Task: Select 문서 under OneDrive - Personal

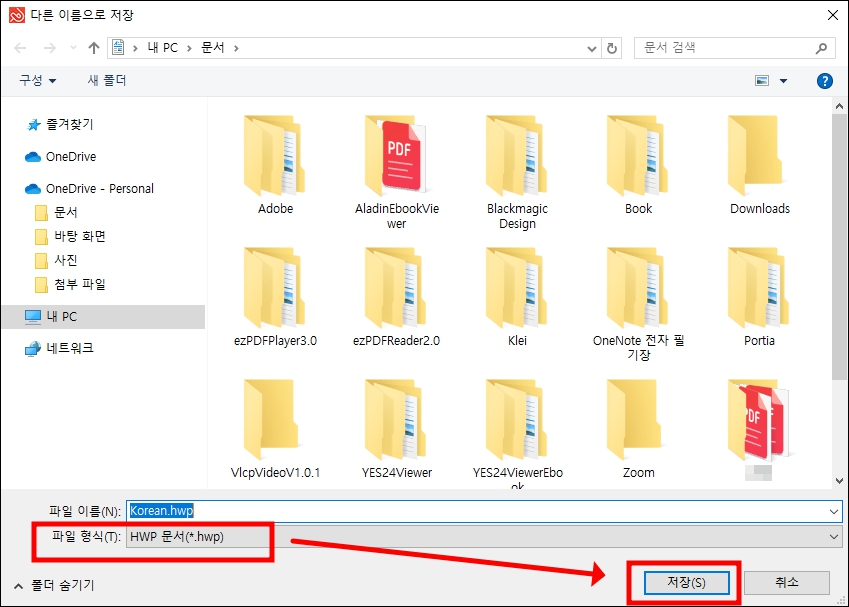Action: point(56,212)
